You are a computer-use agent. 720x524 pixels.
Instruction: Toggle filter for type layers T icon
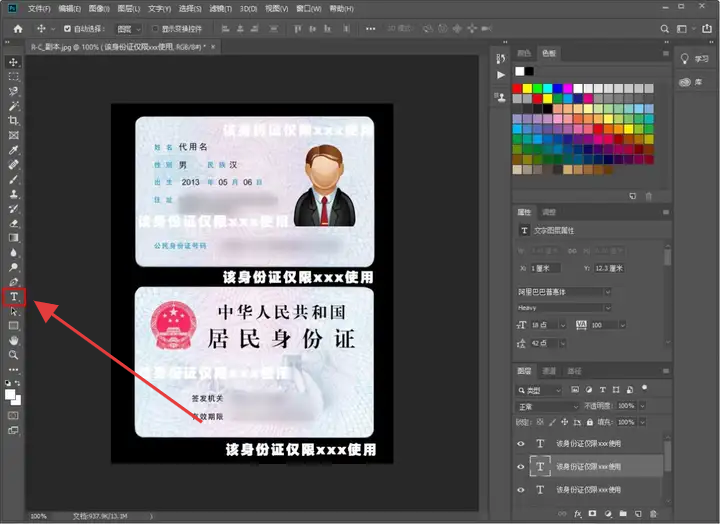pos(602,390)
